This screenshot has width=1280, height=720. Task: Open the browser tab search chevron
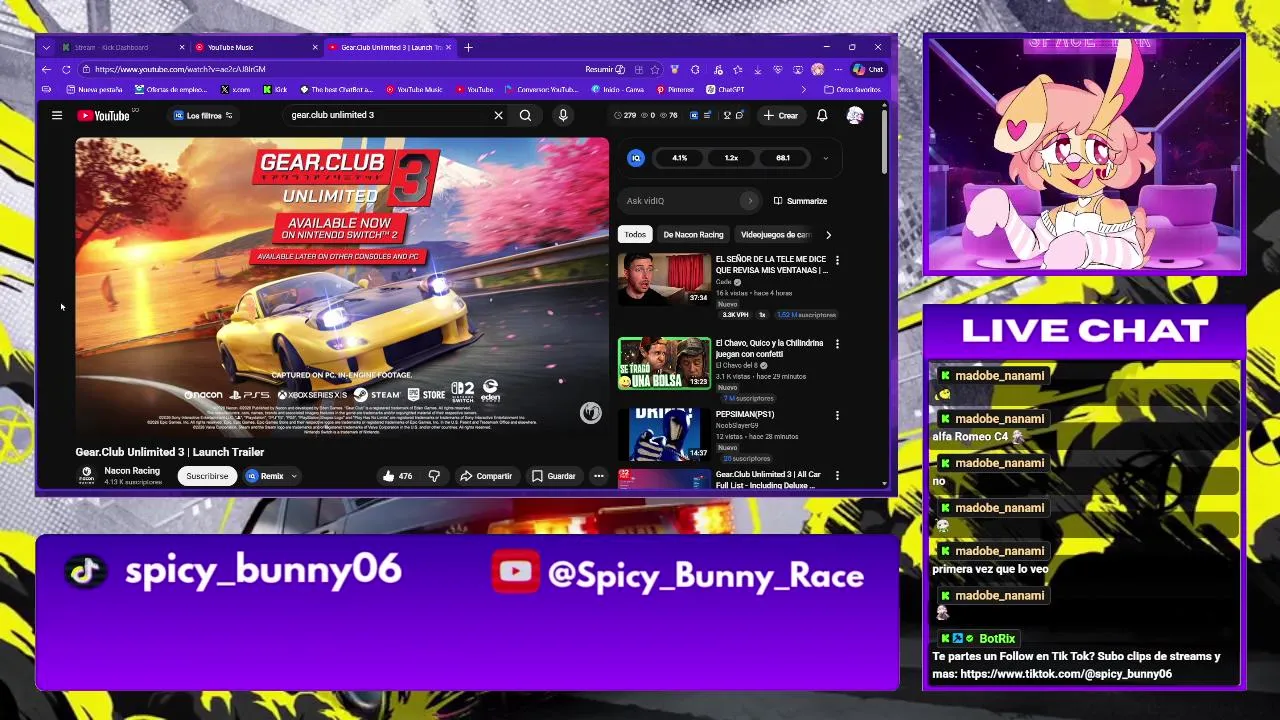pyautogui.click(x=46, y=47)
